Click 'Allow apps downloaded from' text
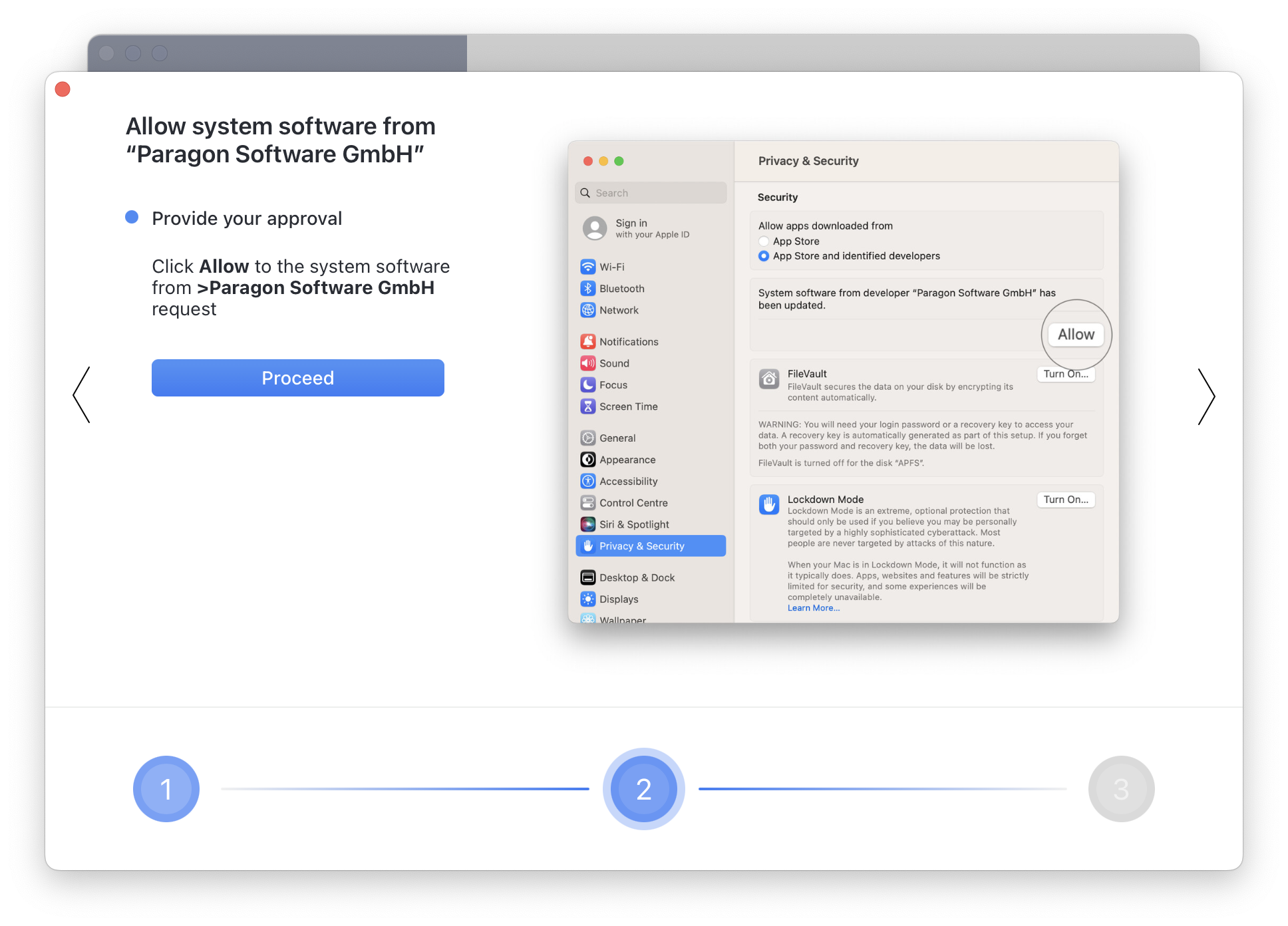The height and width of the screenshot is (926, 1288). click(825, 226)
